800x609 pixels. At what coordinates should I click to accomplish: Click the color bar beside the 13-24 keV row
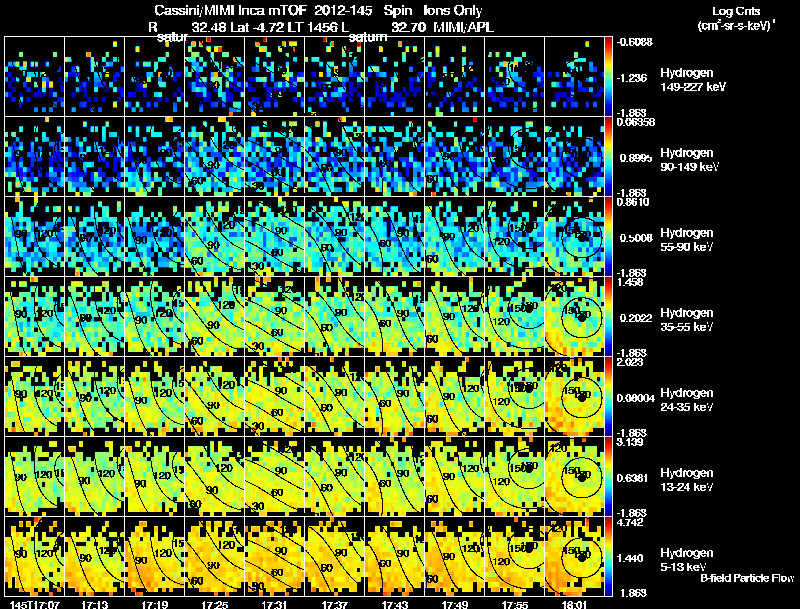(608, 477)
